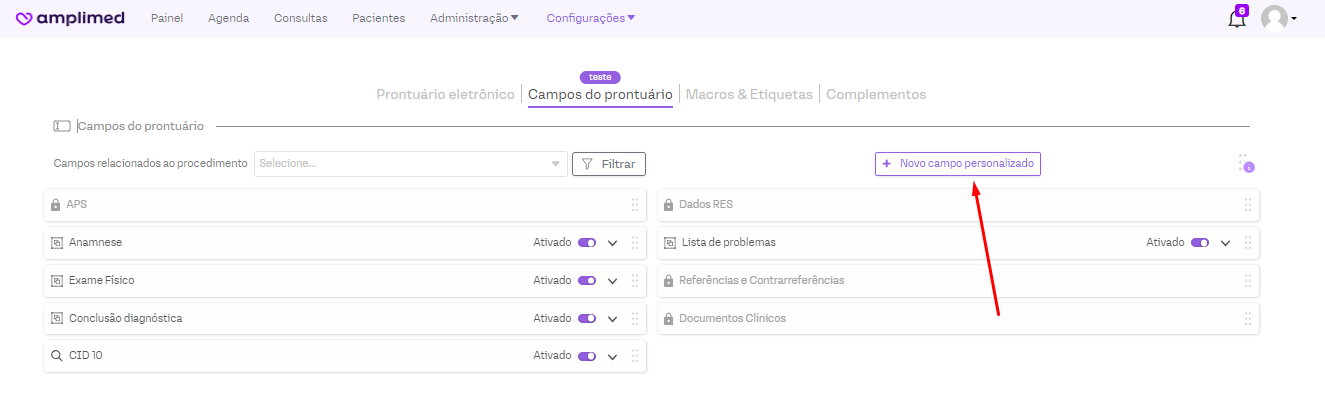Click the notifications bell icon
This screenshot has width=1325, height=400.
1237,19
